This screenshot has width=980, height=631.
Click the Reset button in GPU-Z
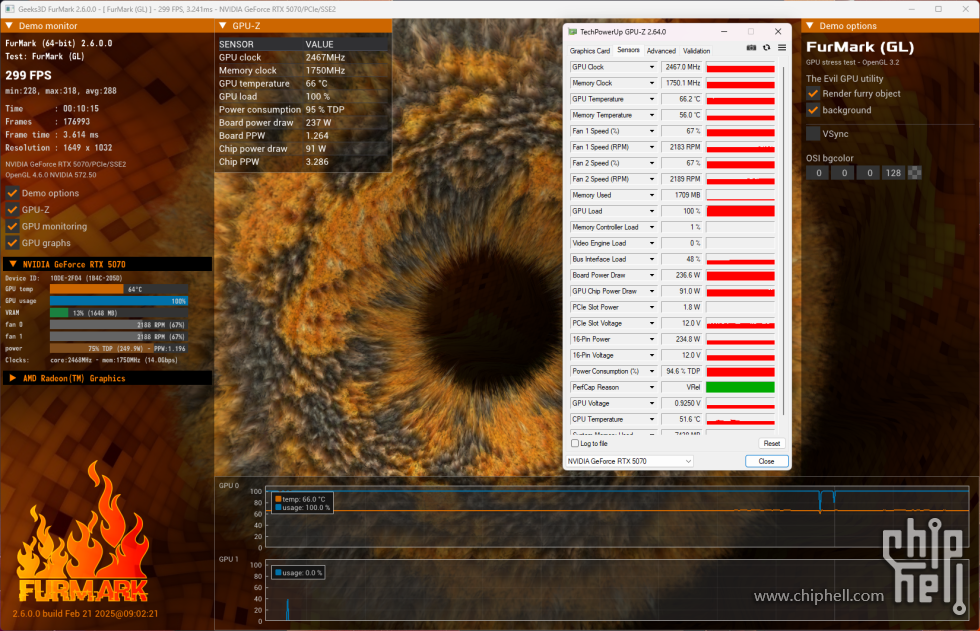pyautogui.click(x=772, y=444)
